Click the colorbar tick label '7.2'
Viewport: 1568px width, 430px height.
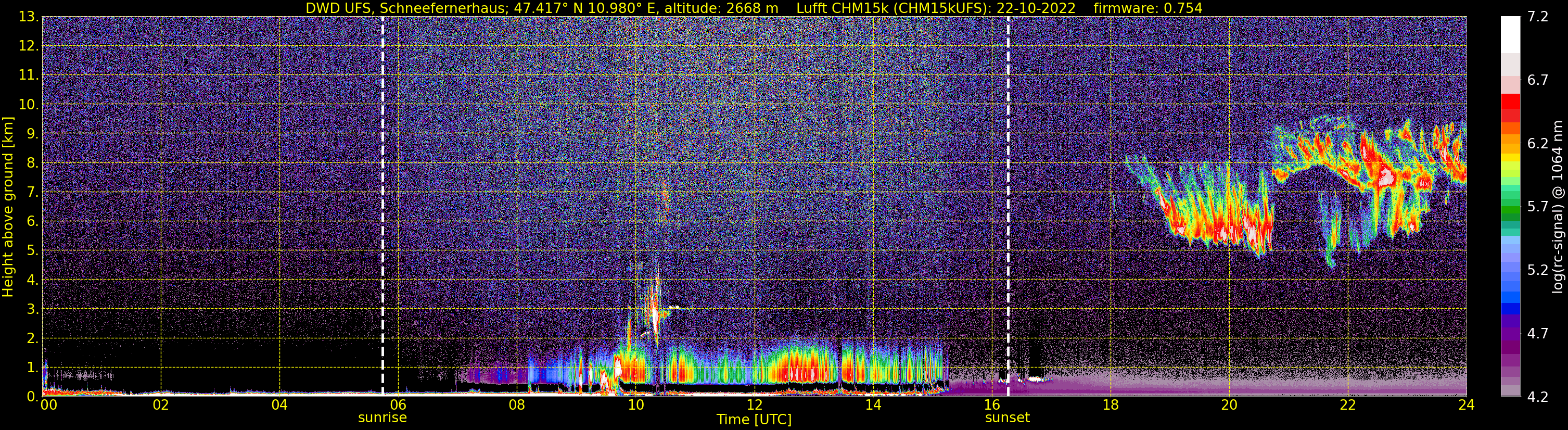[x=1538, y=17]
